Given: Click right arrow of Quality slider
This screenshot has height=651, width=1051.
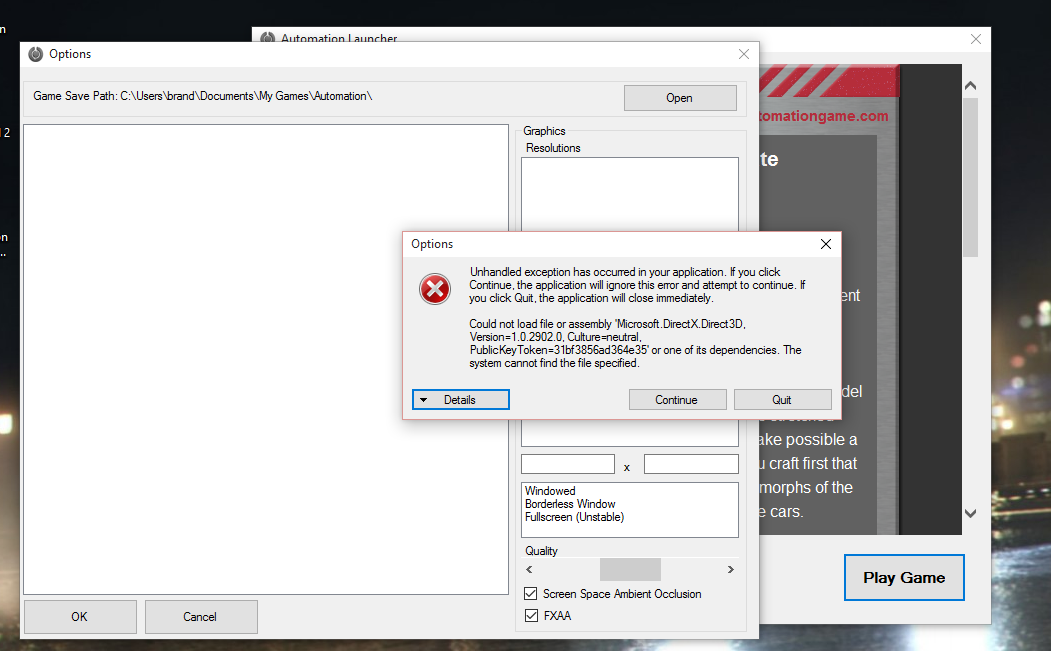Looking at the screenshot, I should (x=731, y=569).
